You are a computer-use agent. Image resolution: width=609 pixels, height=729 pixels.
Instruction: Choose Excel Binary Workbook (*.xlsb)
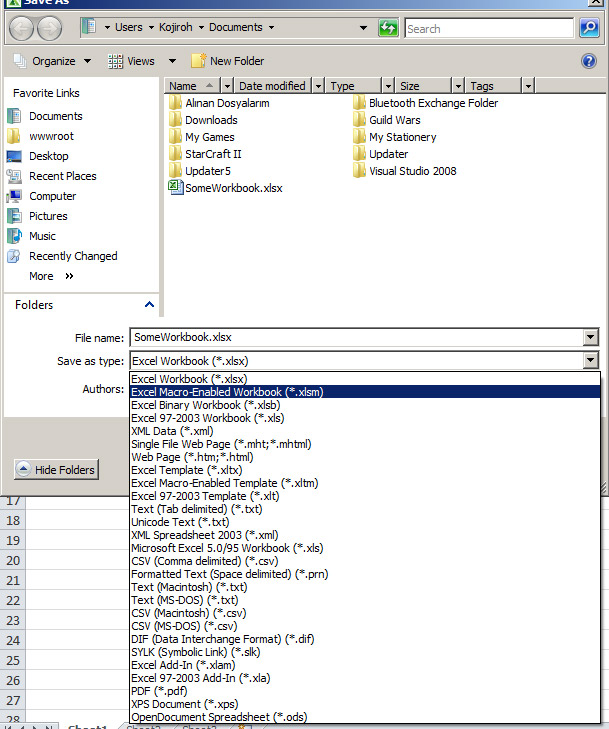point(365,405)
